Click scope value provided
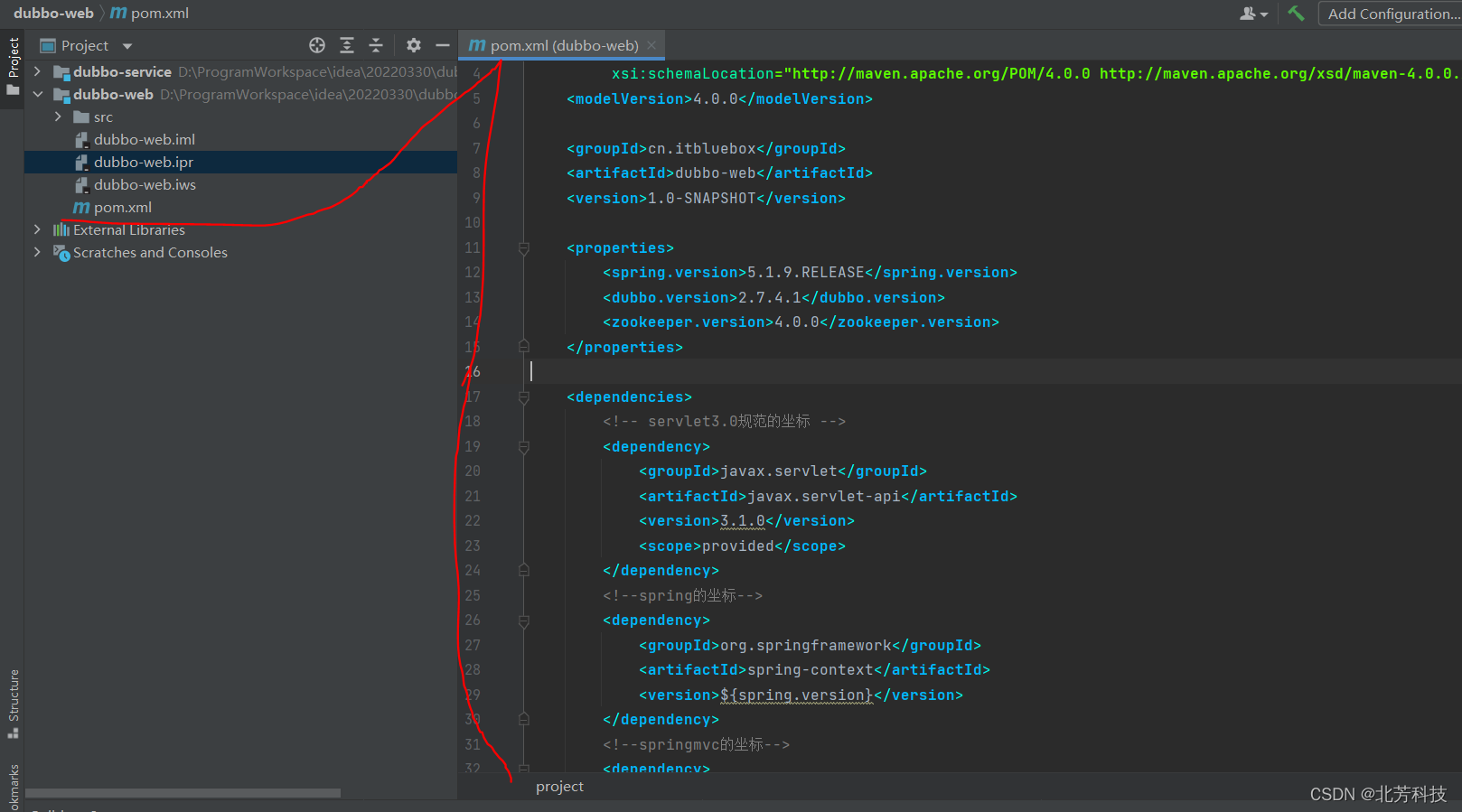 pyautogui.click(x=737, y=546)
